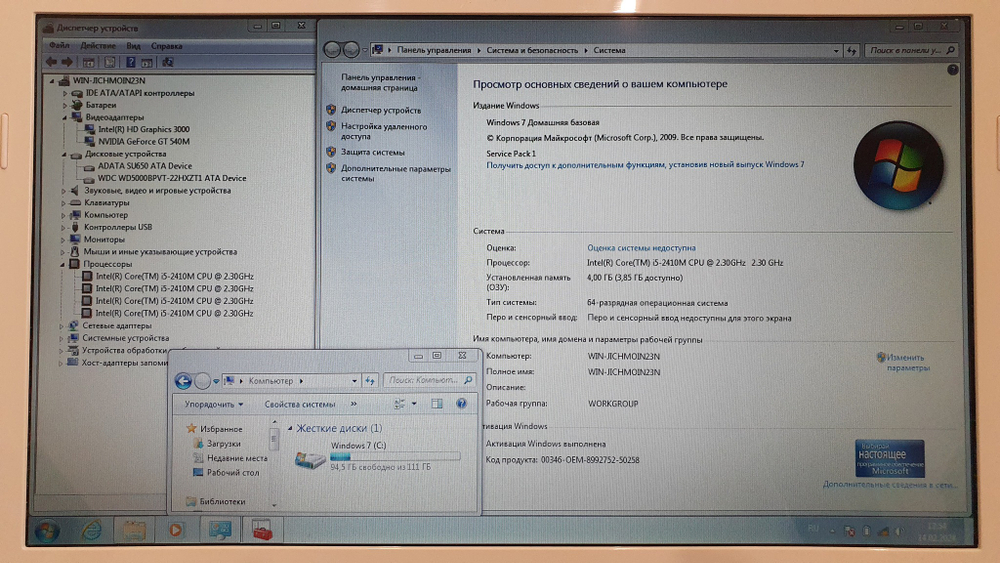
Task: Expand Контроллеры USB node
Action: click(x=64, y=228)
